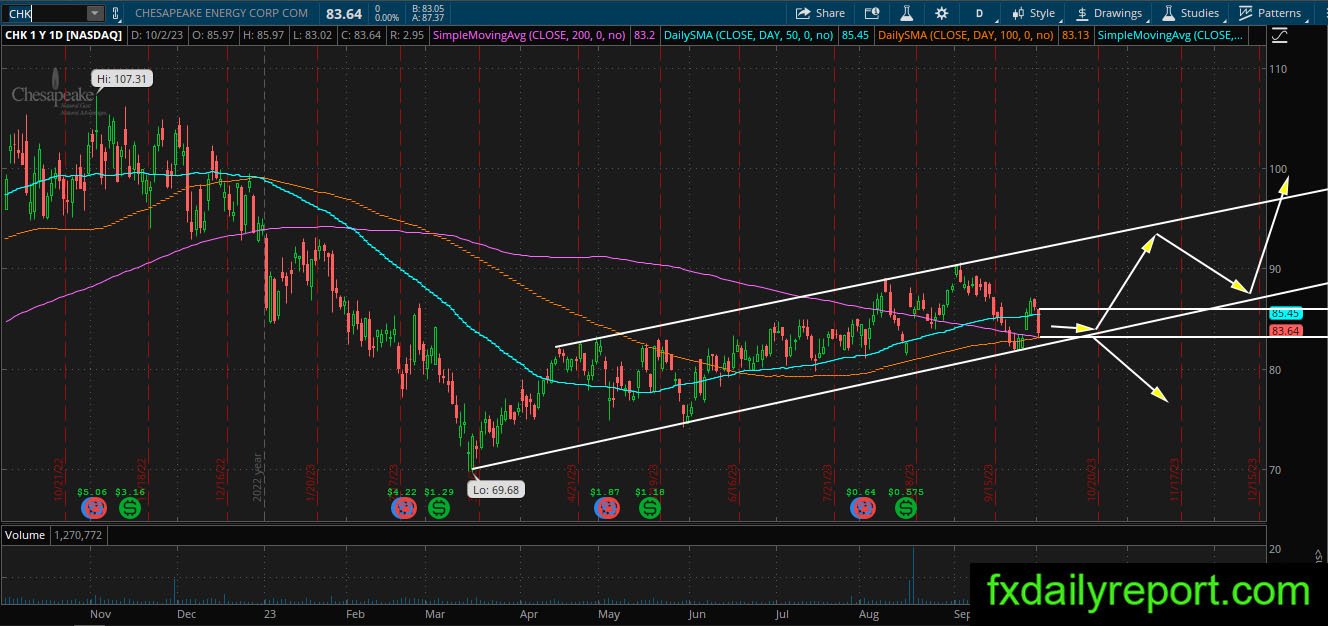Click the 83.2 SMA 200 value
Viewport: 1328px width, 626px height.
click(645, 35)
